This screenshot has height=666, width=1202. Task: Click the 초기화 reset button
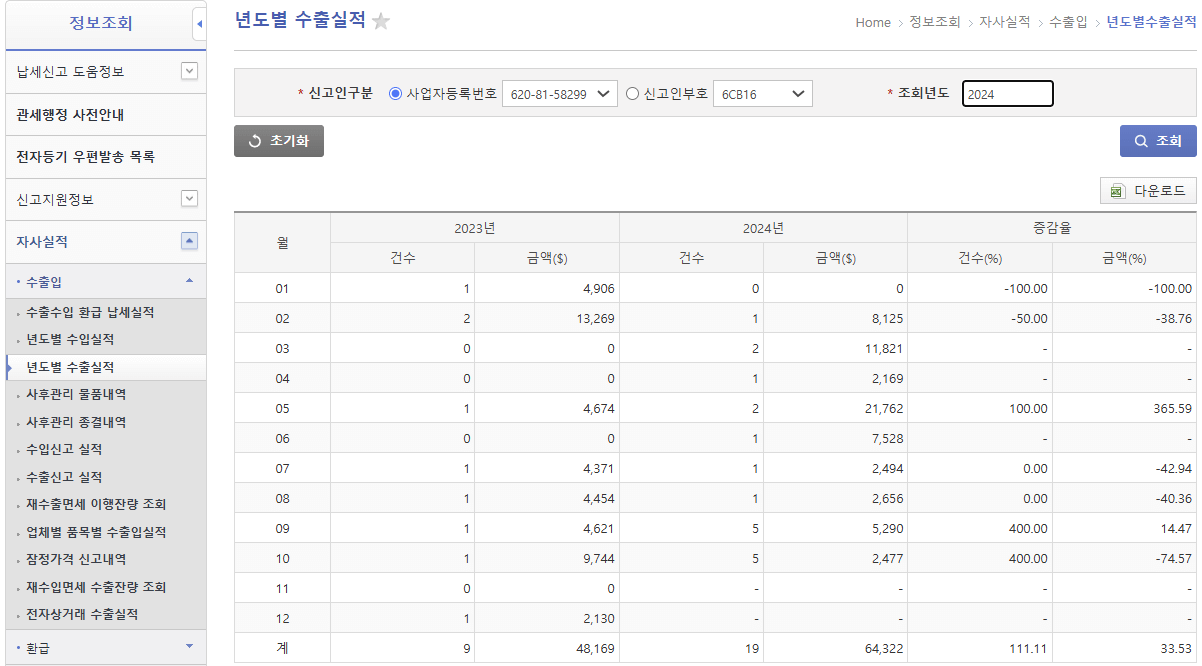point(279,142)
